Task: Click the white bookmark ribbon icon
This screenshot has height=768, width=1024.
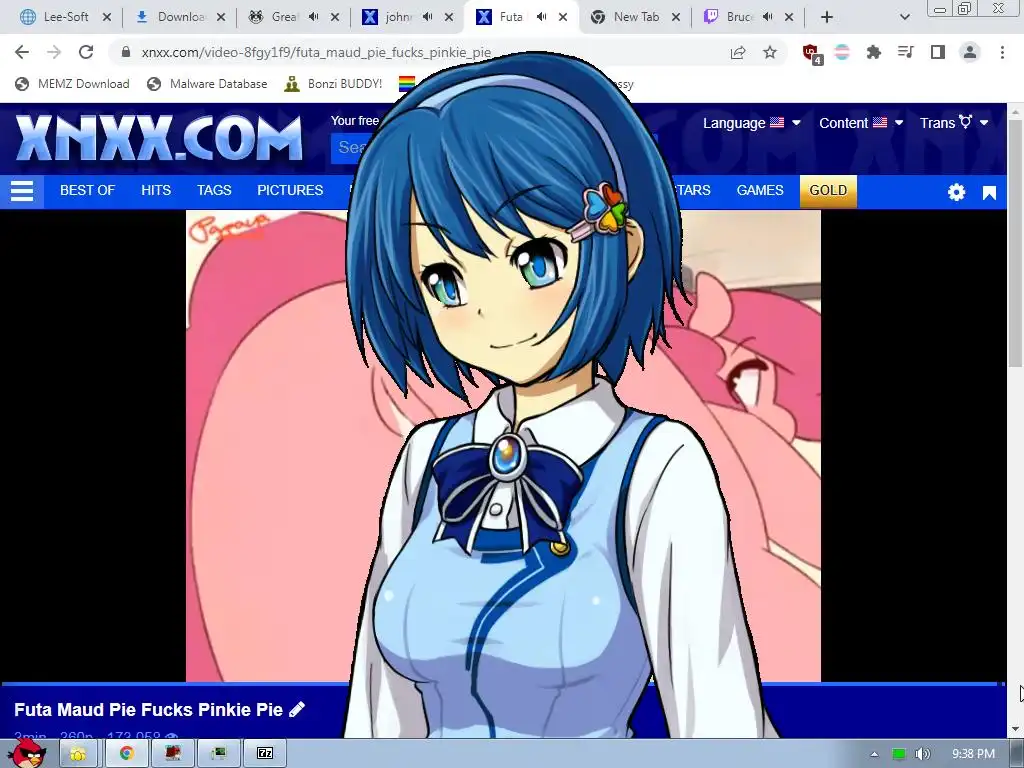Action: point(989,193)
